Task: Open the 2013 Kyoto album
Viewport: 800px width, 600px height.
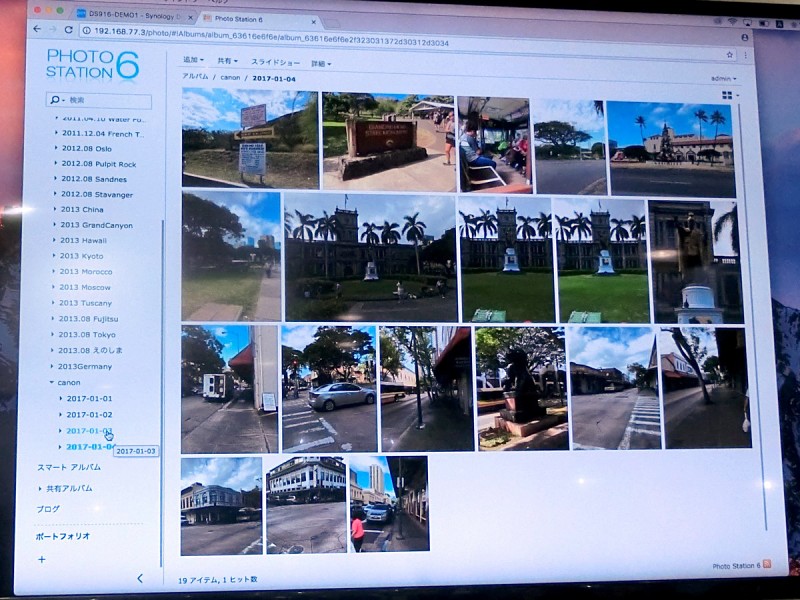Action: [82, 256]
